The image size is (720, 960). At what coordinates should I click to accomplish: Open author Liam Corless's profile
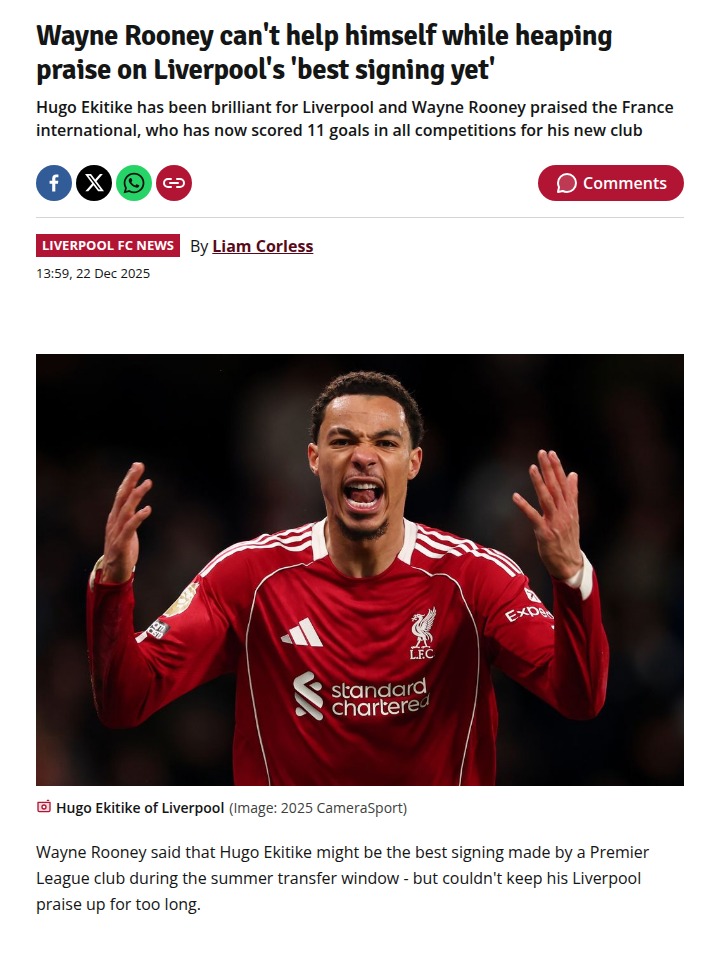[263, 246]
